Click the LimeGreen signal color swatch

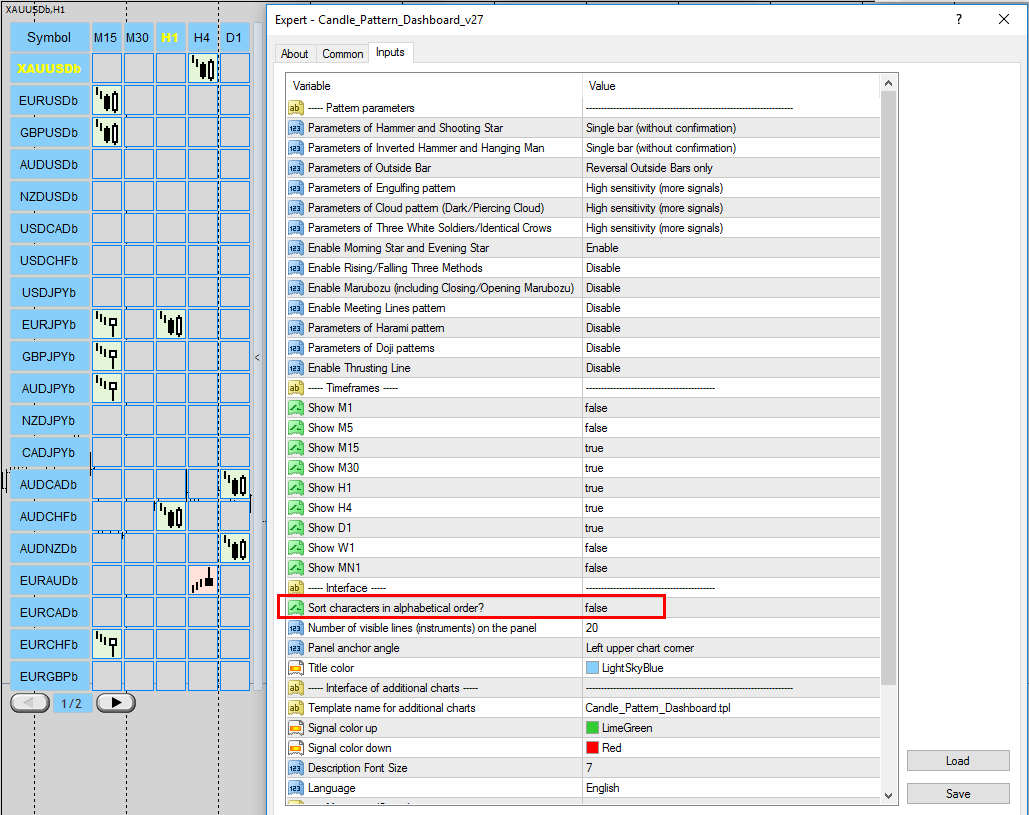(x=592, y=728)
